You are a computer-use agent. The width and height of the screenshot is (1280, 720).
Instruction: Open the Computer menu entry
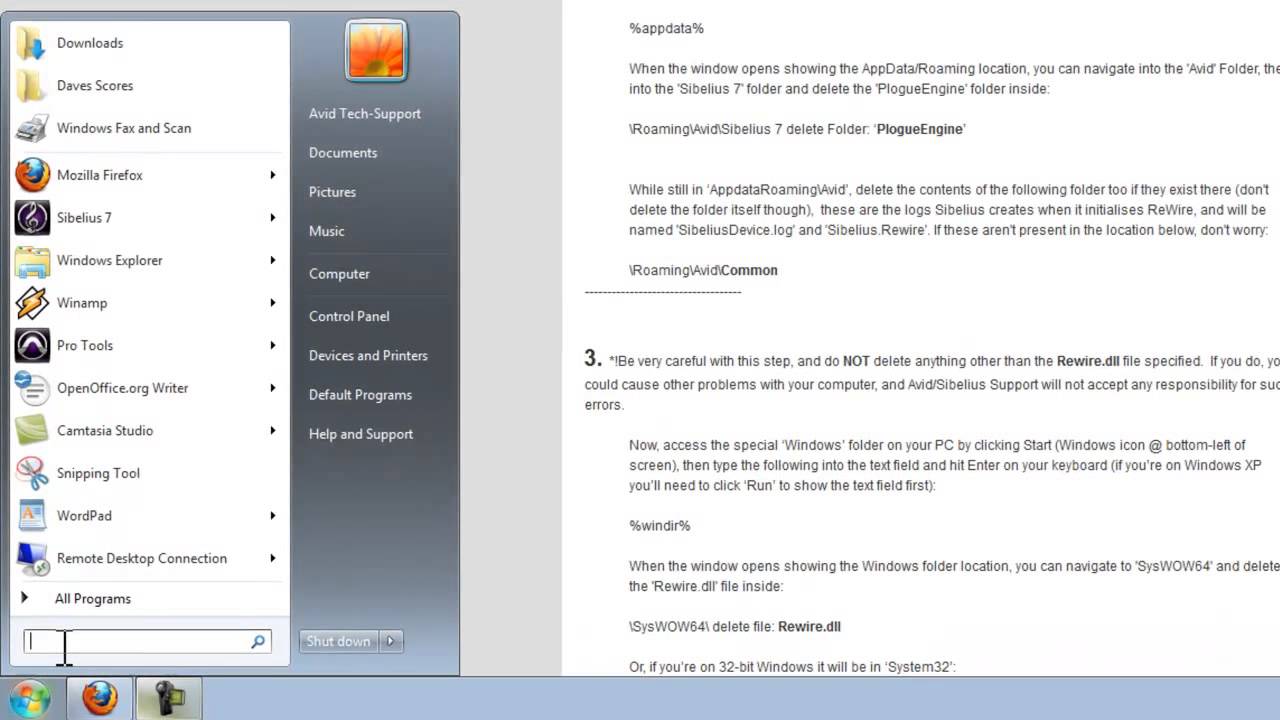point(339,273)
